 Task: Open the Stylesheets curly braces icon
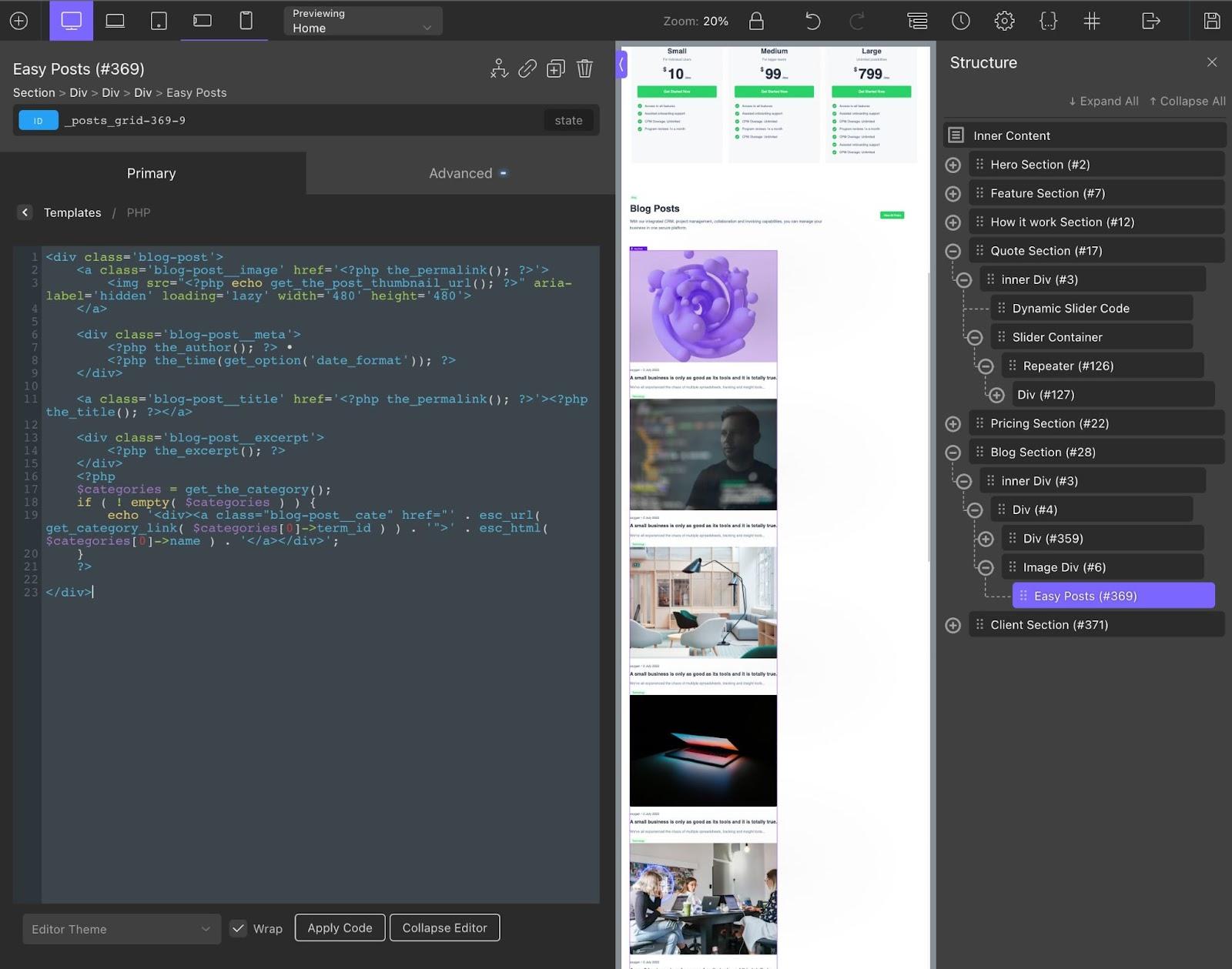point(1048,21)
